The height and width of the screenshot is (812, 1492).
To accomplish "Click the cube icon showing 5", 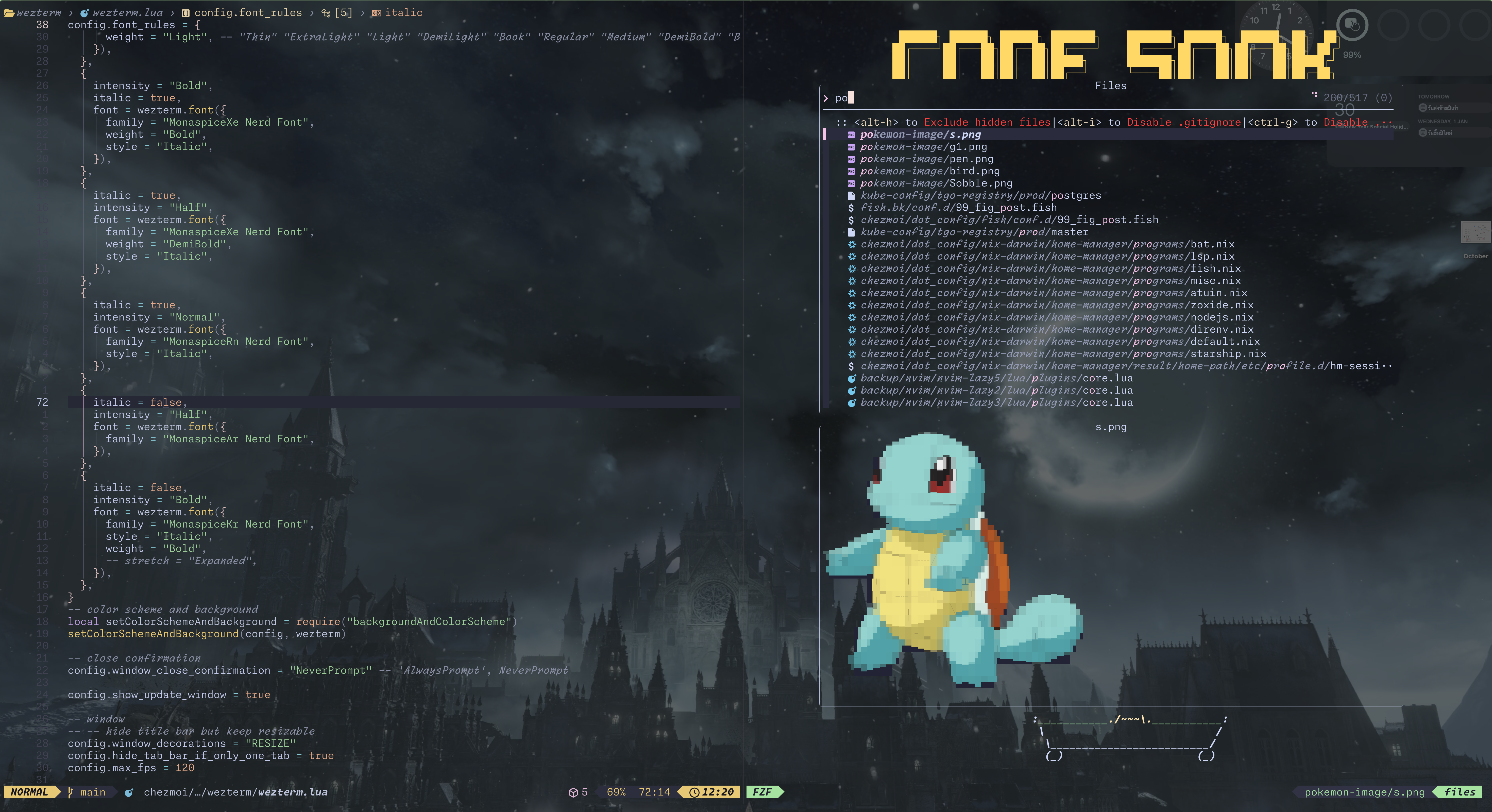I will click(x=573, y=792).
